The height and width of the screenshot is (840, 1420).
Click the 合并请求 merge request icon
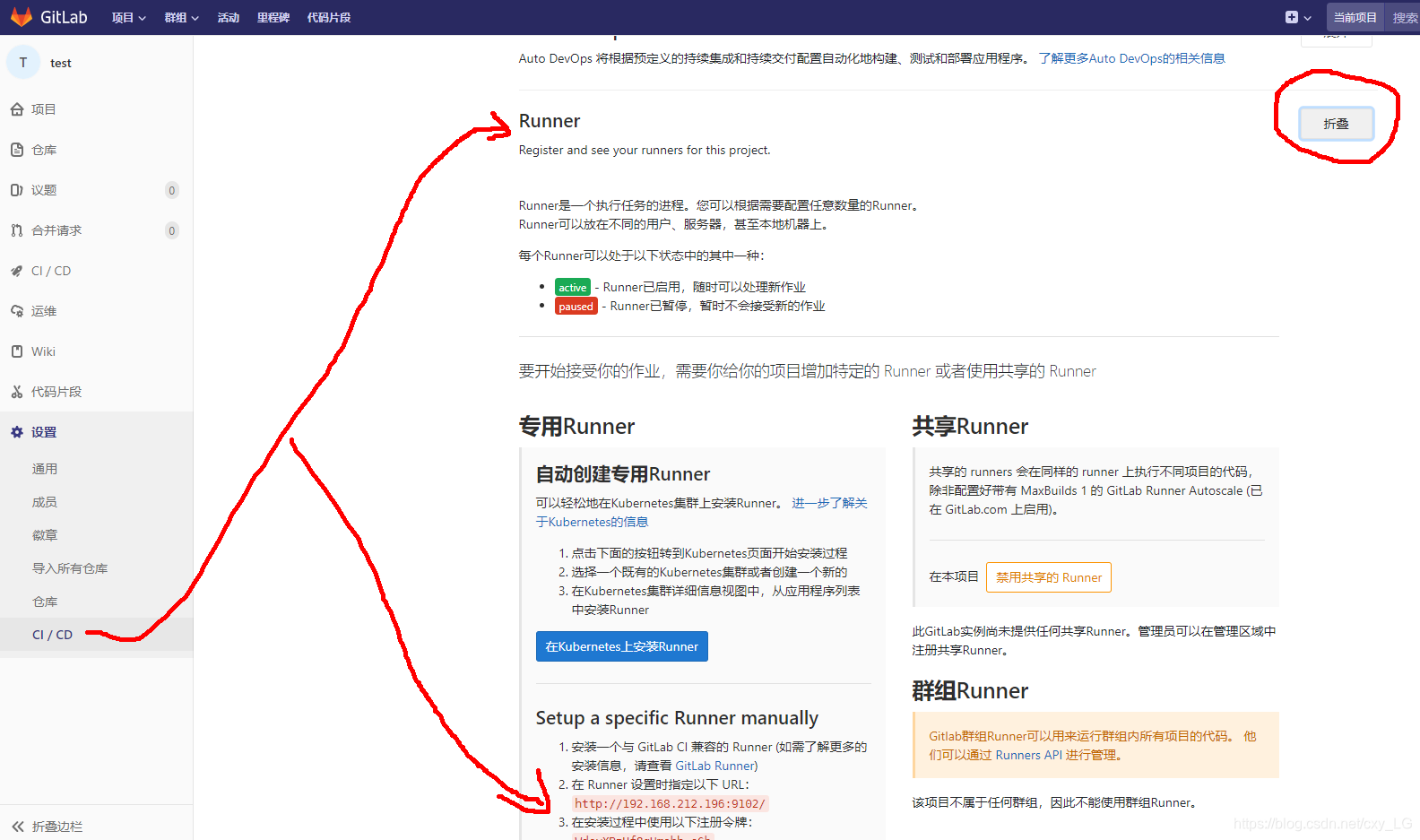(17, 230)
